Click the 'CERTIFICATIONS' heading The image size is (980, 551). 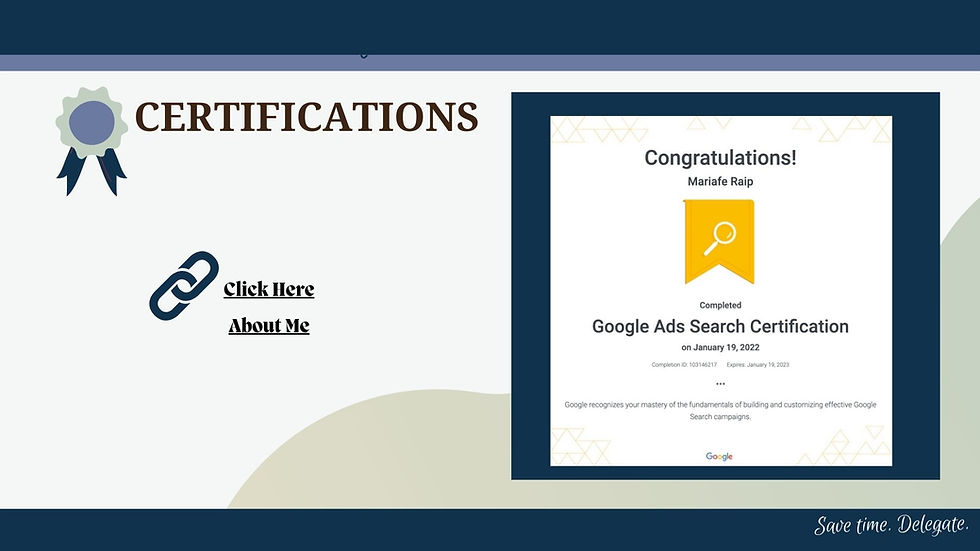(x=306, y=117)
